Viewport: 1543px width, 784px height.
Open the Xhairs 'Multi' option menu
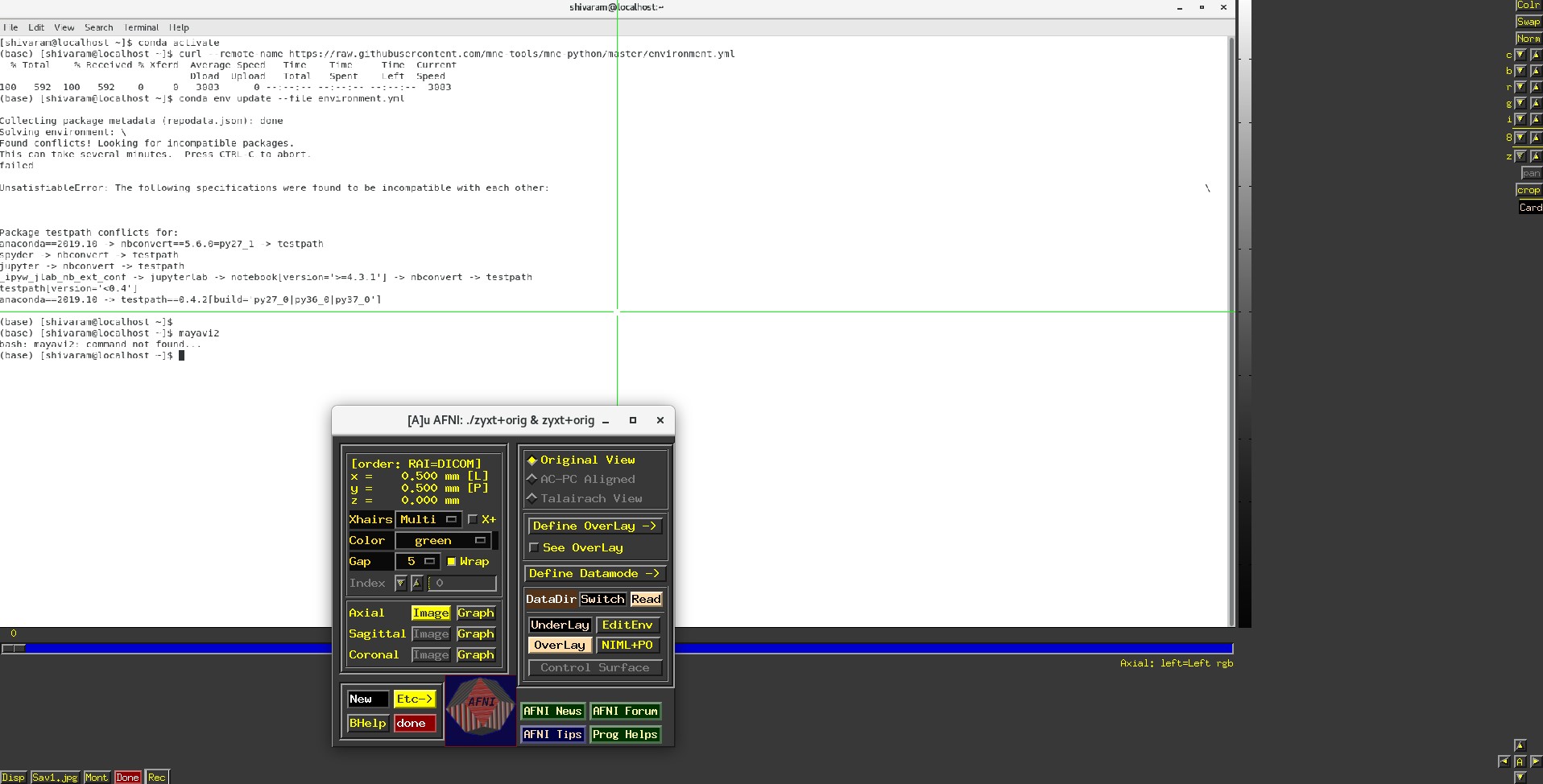click(429, 519)
